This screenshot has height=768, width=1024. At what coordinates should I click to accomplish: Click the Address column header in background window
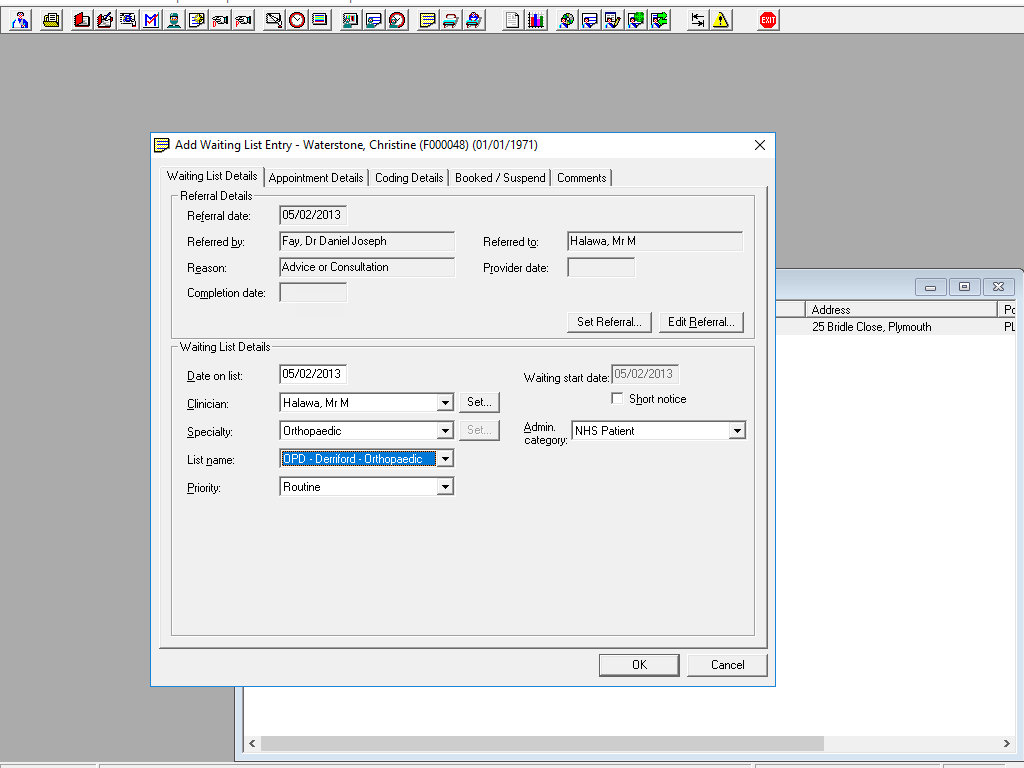click(901, 310)
